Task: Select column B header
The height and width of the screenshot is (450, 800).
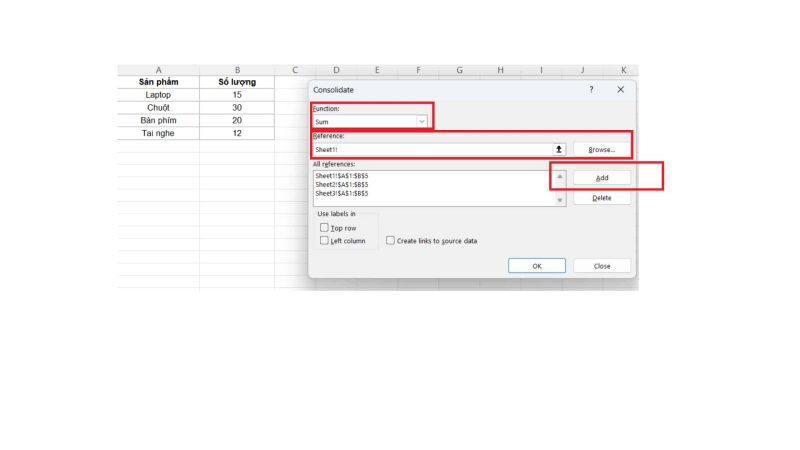Action: [237, 70]
